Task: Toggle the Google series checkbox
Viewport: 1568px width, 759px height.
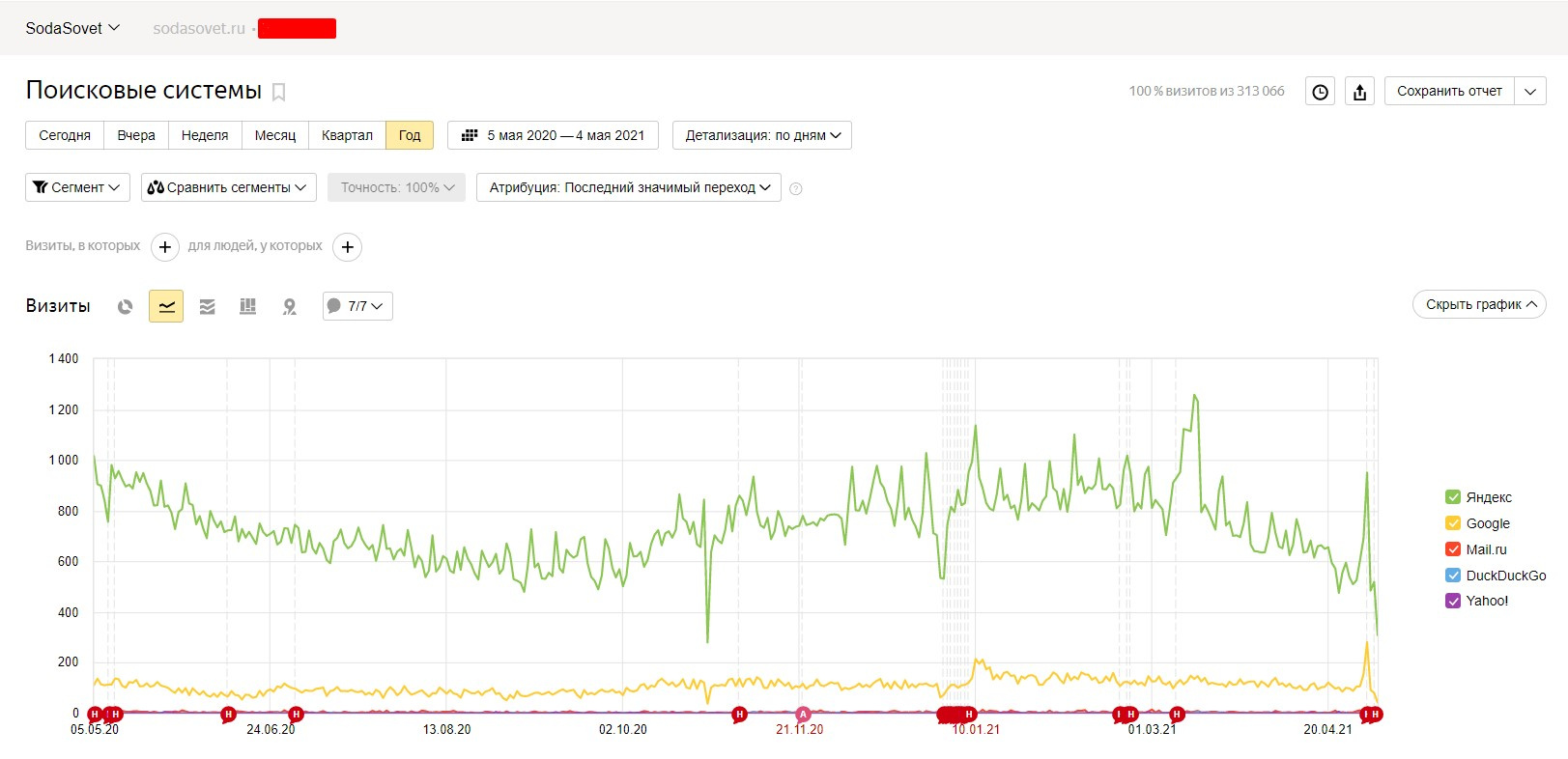Action: (x=1452, y=523)
